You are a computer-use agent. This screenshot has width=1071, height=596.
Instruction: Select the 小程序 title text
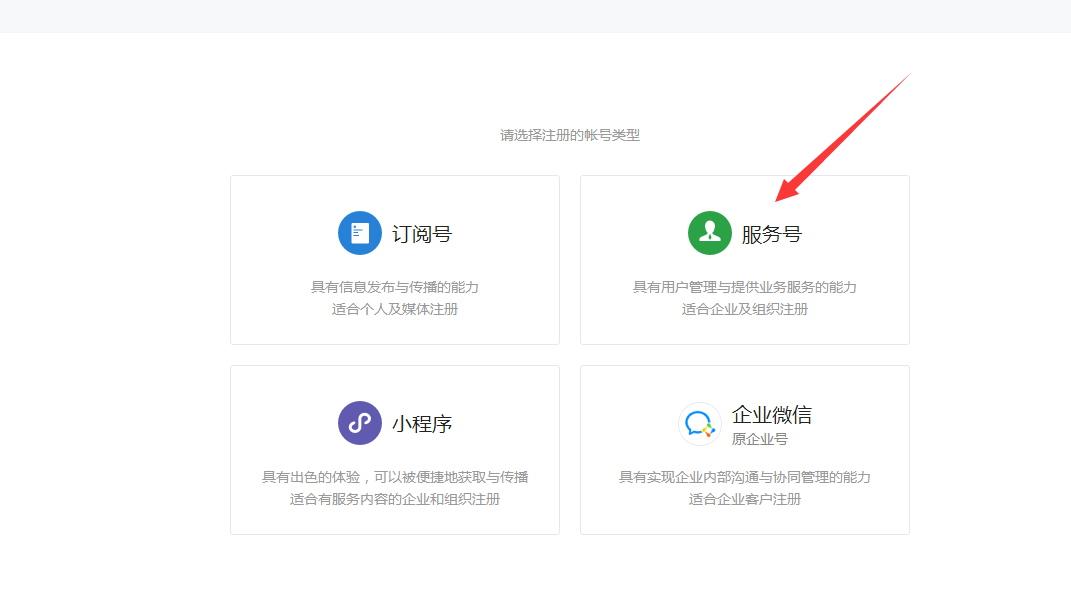click(x=421, y=424)
